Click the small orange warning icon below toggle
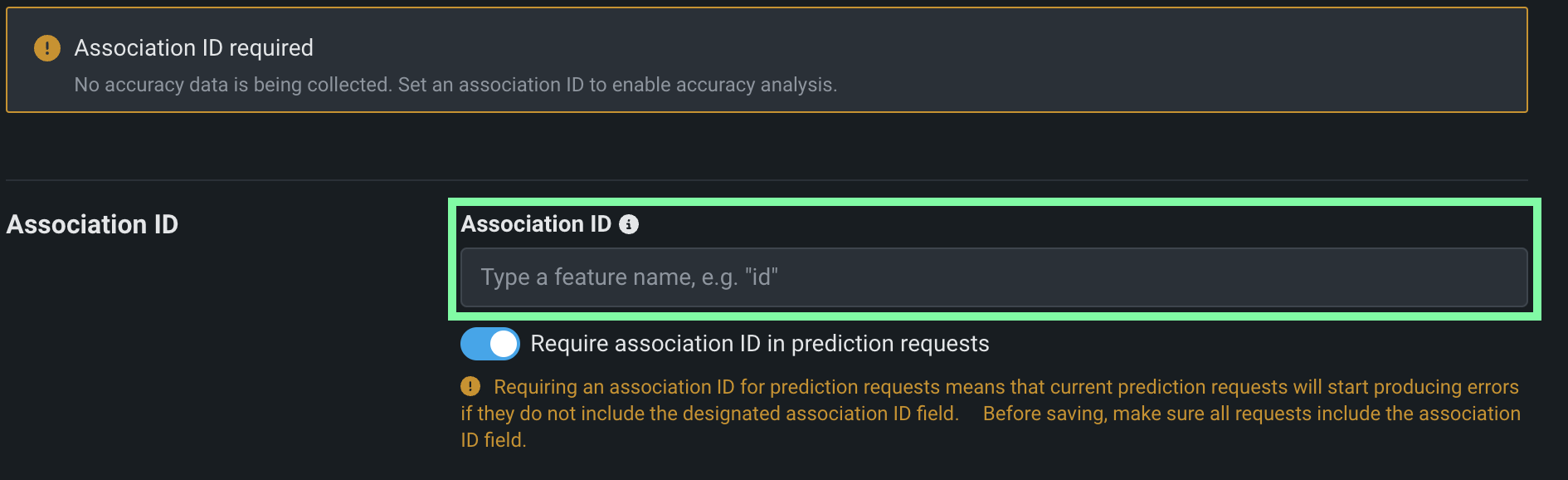 (x=470, y=386)
